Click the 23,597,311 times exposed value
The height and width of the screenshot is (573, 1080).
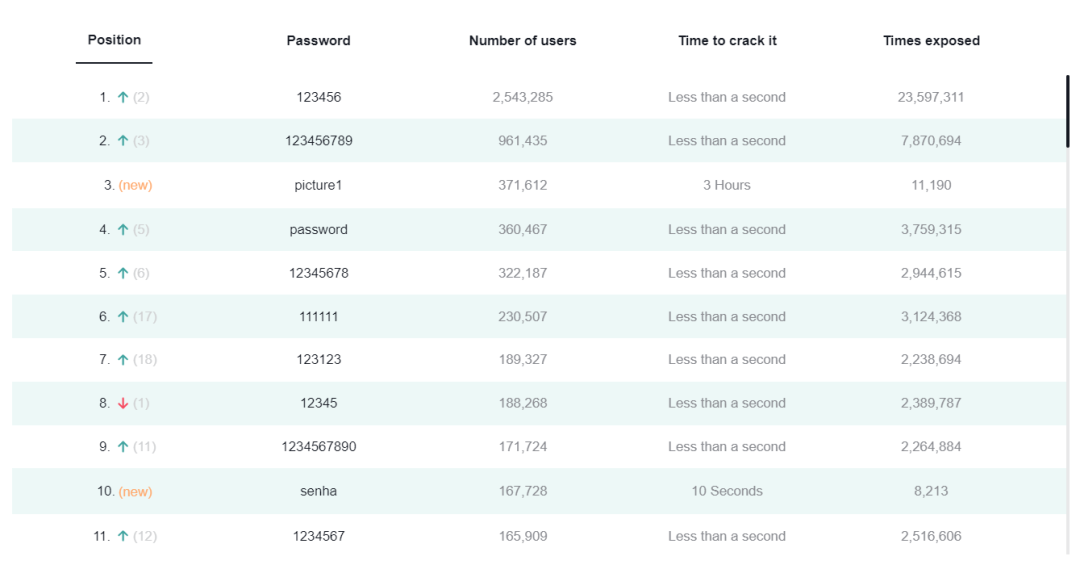[931, 97]
